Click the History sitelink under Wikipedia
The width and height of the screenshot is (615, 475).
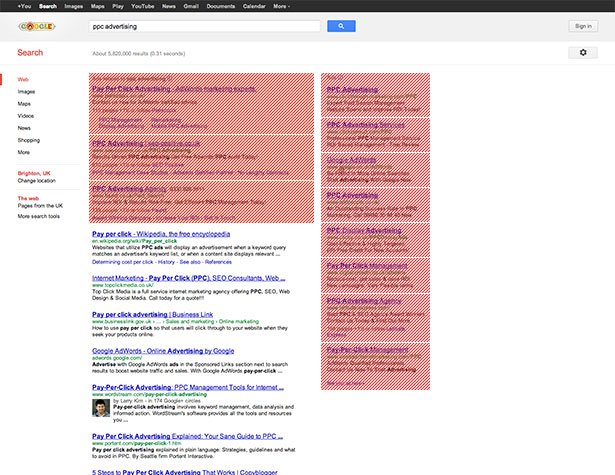pyautogui.click(x=166, y=262)
